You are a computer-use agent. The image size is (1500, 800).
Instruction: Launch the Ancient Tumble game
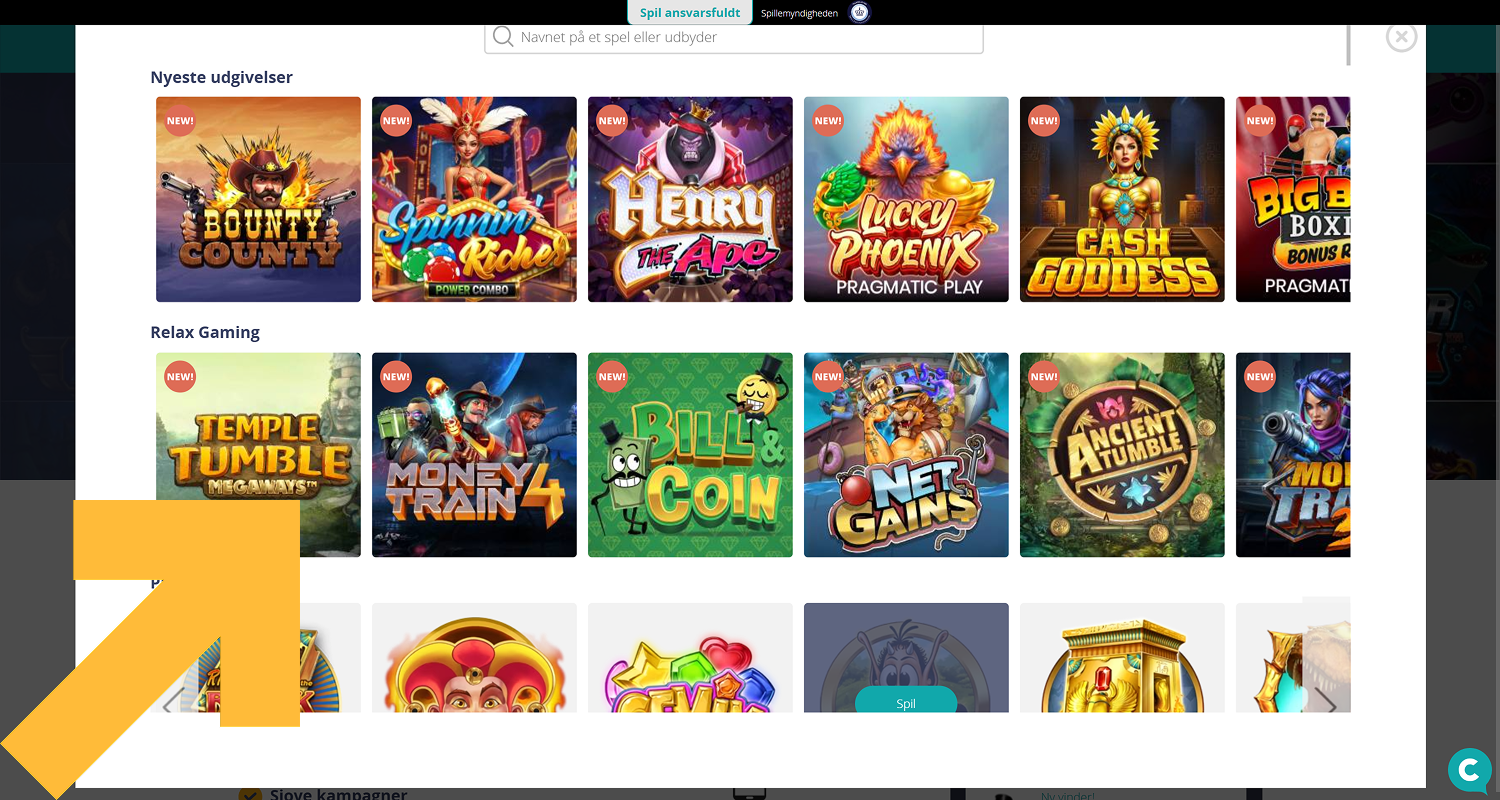(x=1122, y=455)
